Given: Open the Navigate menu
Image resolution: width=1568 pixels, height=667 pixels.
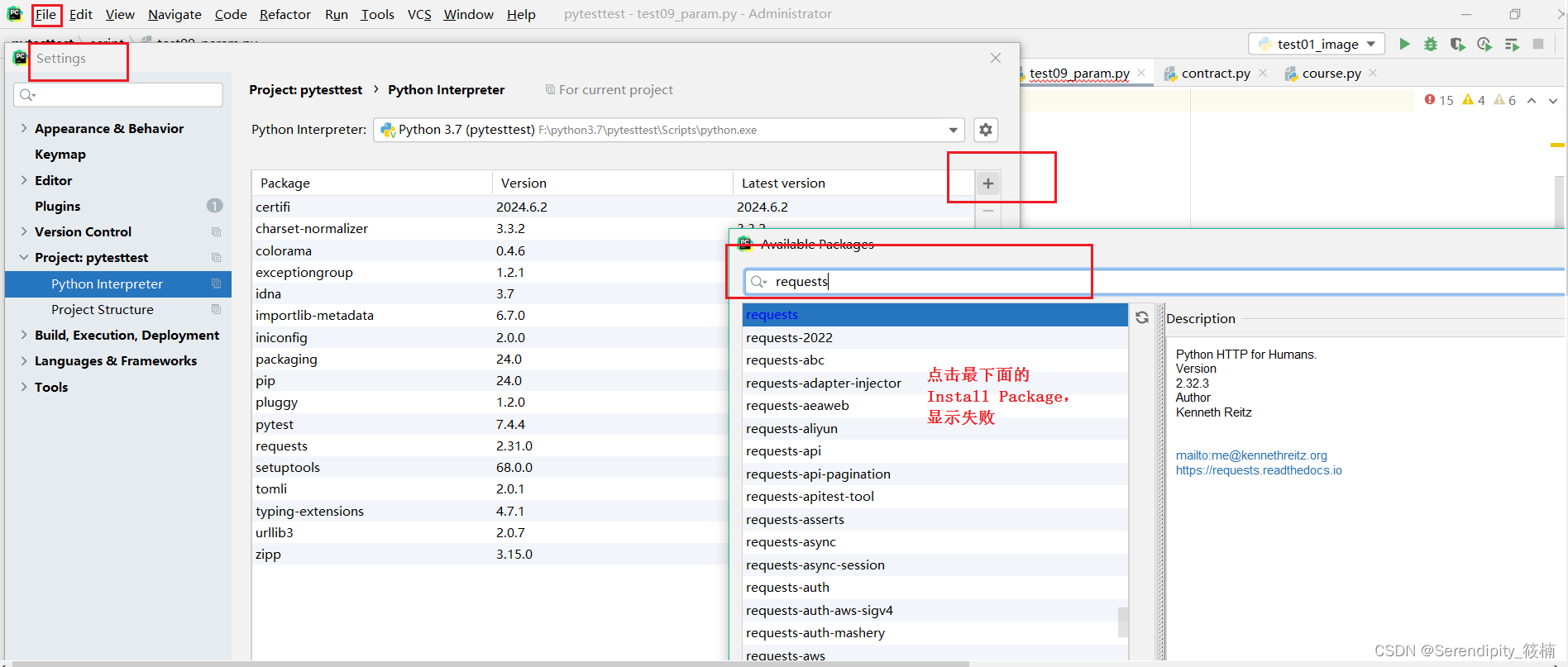Looking at the screenshot, I should coord(174,15).
